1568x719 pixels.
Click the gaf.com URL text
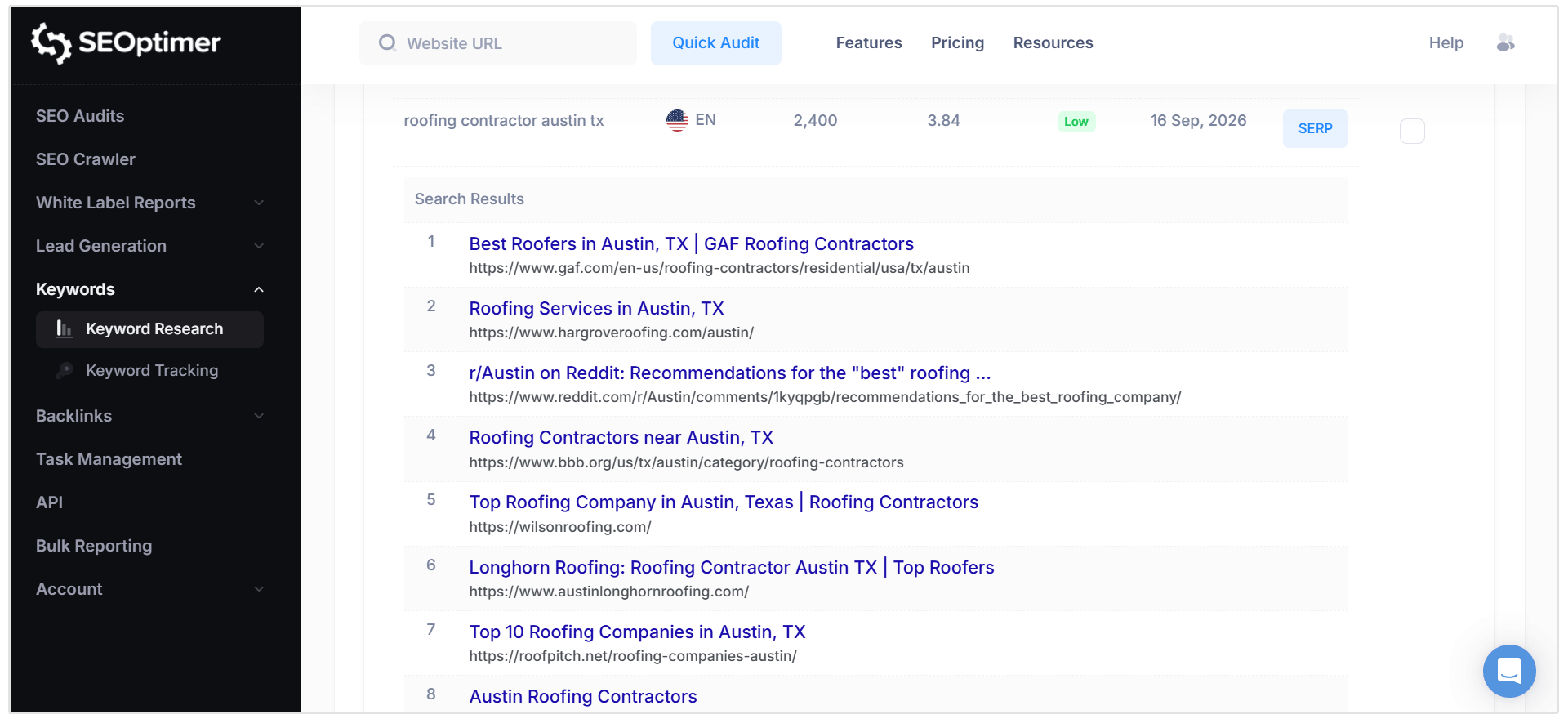coord(719,268)
